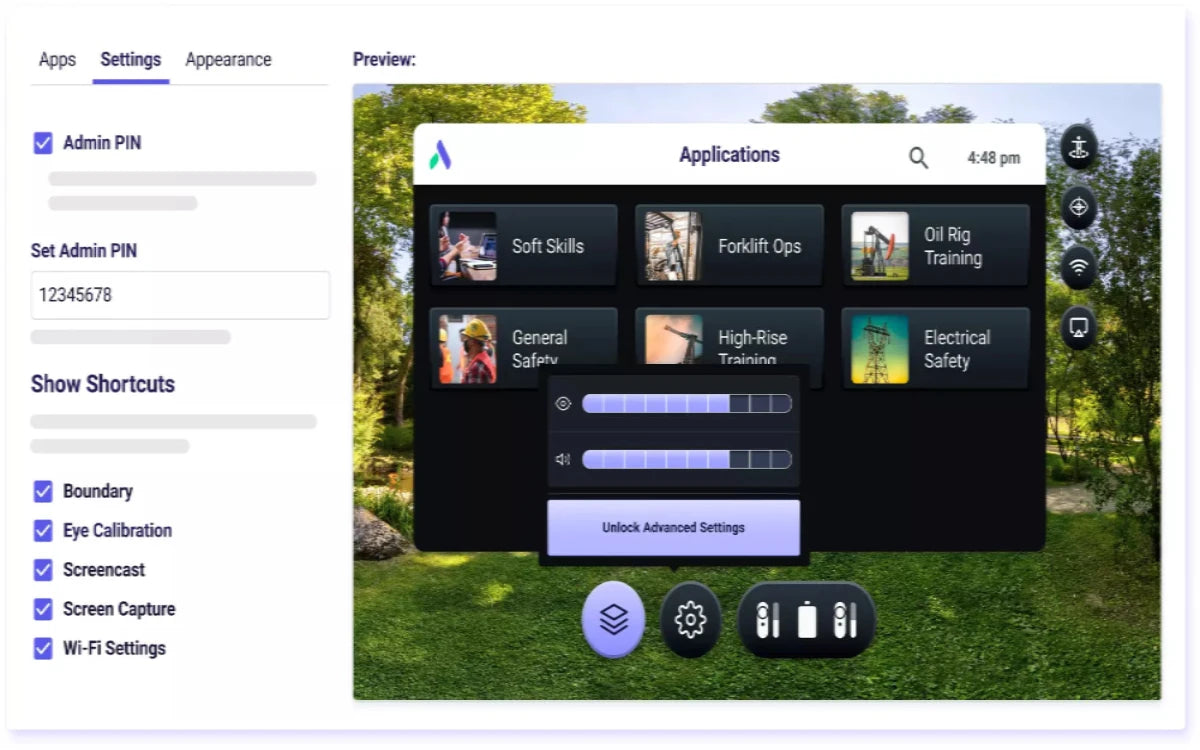Image resolution: width=1200 pixels, height=750 pixels.
Task: Uncheck the Admin PIN checkbox
Action: pos(43,143)
